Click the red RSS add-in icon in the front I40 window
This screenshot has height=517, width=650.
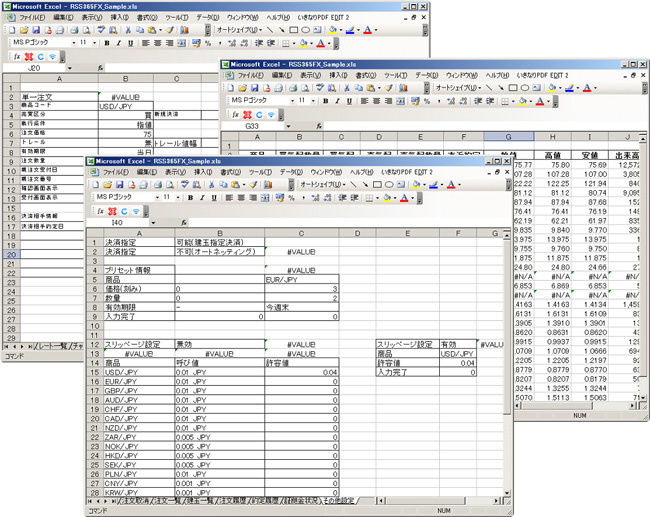click(112, 211)
